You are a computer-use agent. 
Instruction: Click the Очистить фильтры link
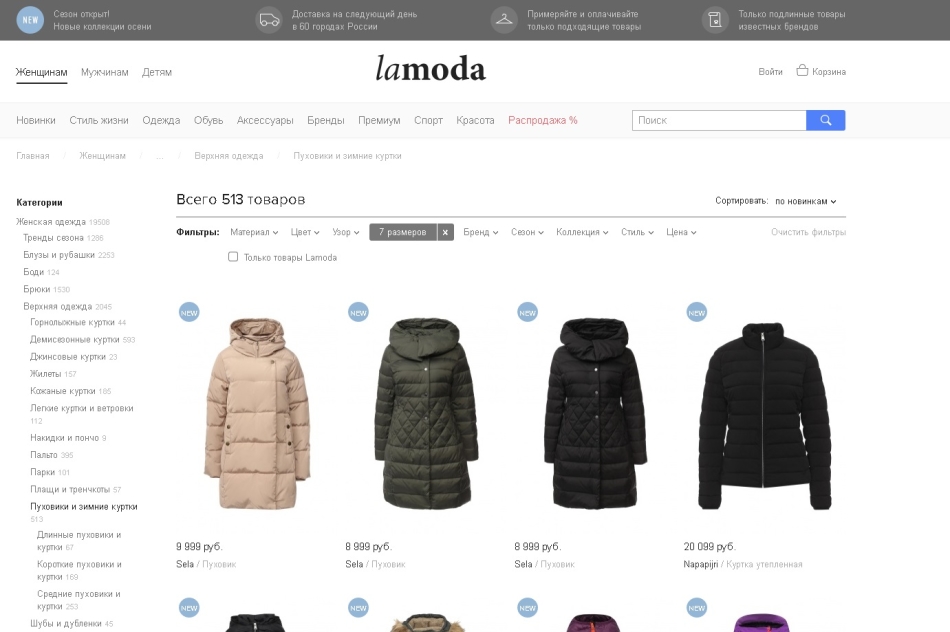point(808,232)
